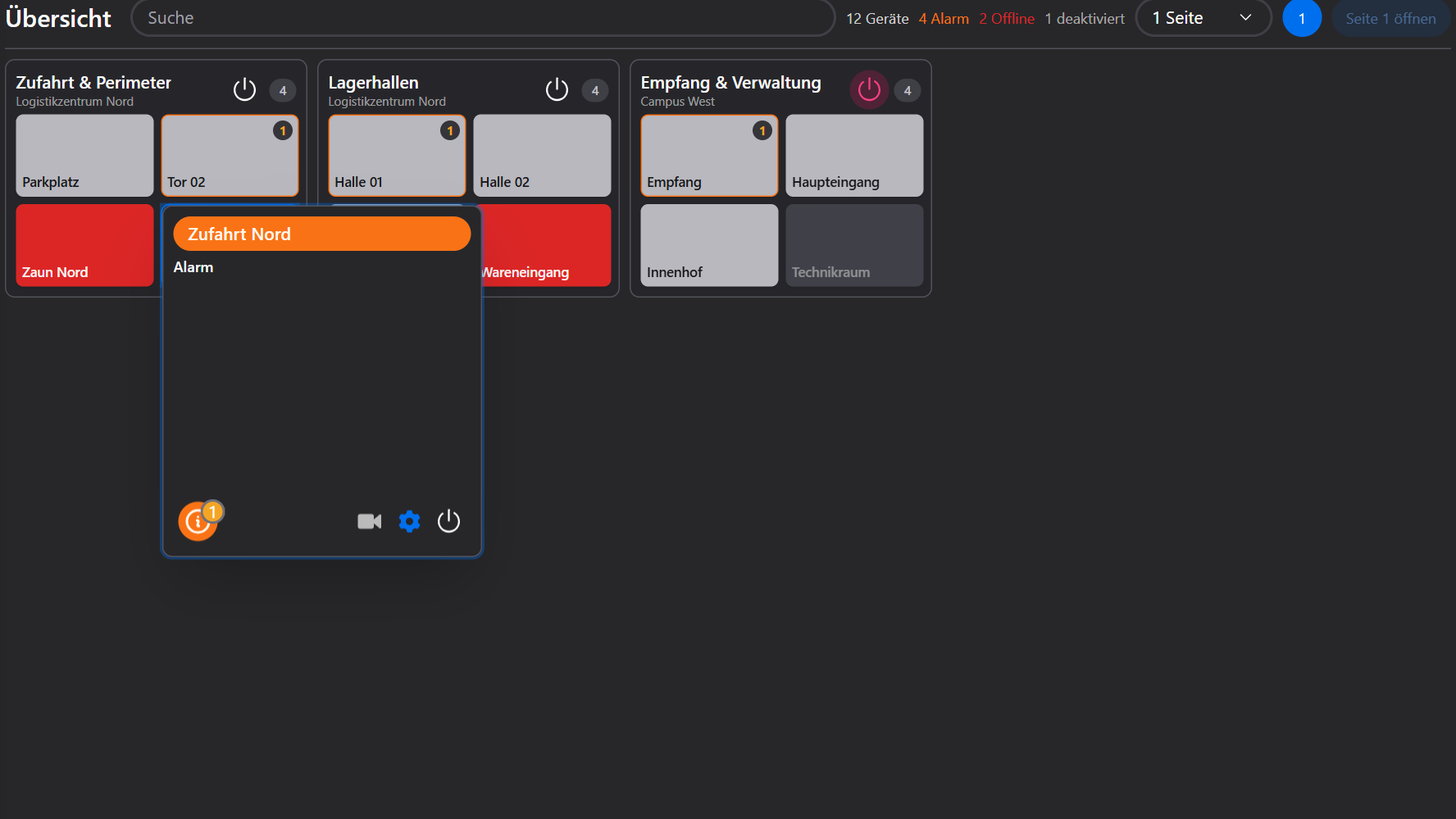The image size is (1456, 819).
Task: Click alert badge on Halle 01 tile
Action: coord(450,130)
